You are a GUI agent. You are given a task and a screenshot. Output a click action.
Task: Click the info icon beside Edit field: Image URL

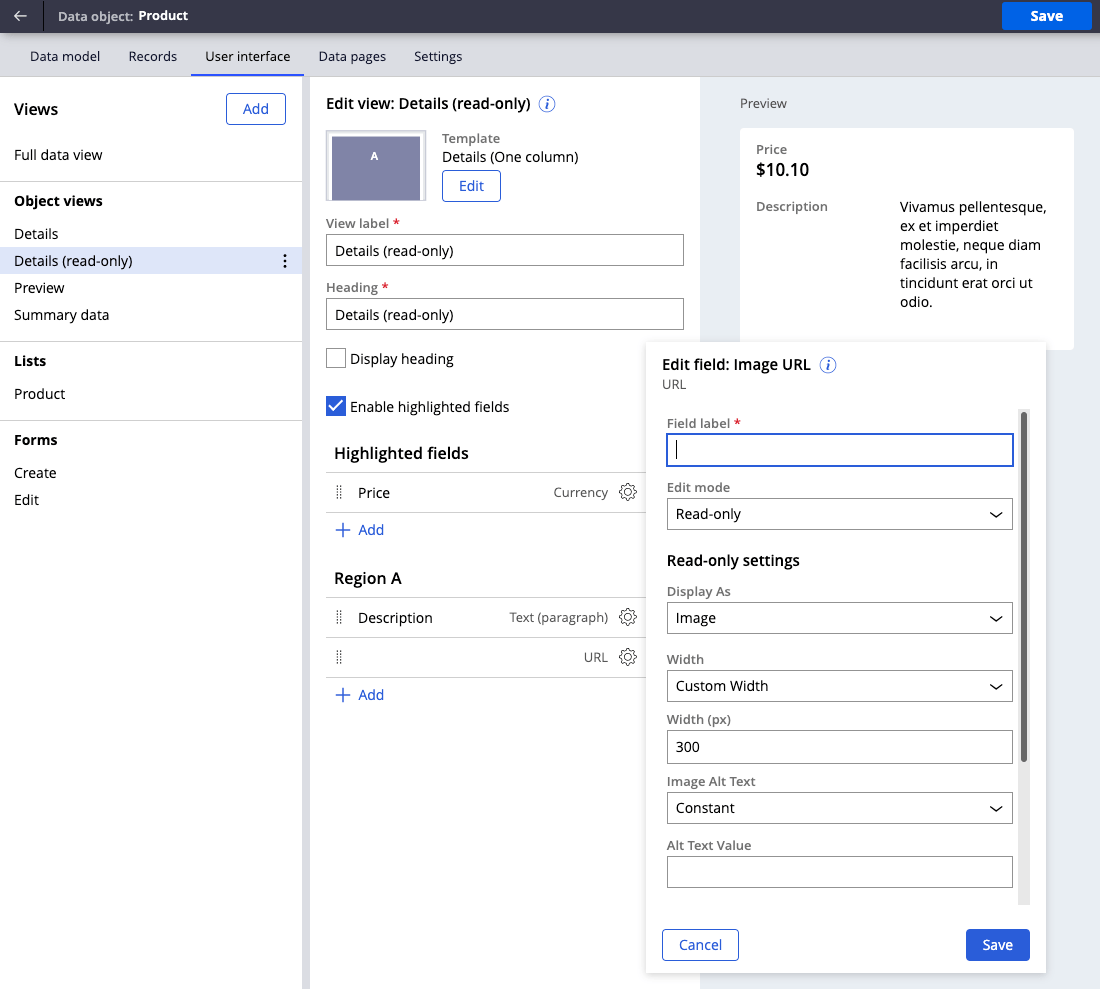(828, 365)
